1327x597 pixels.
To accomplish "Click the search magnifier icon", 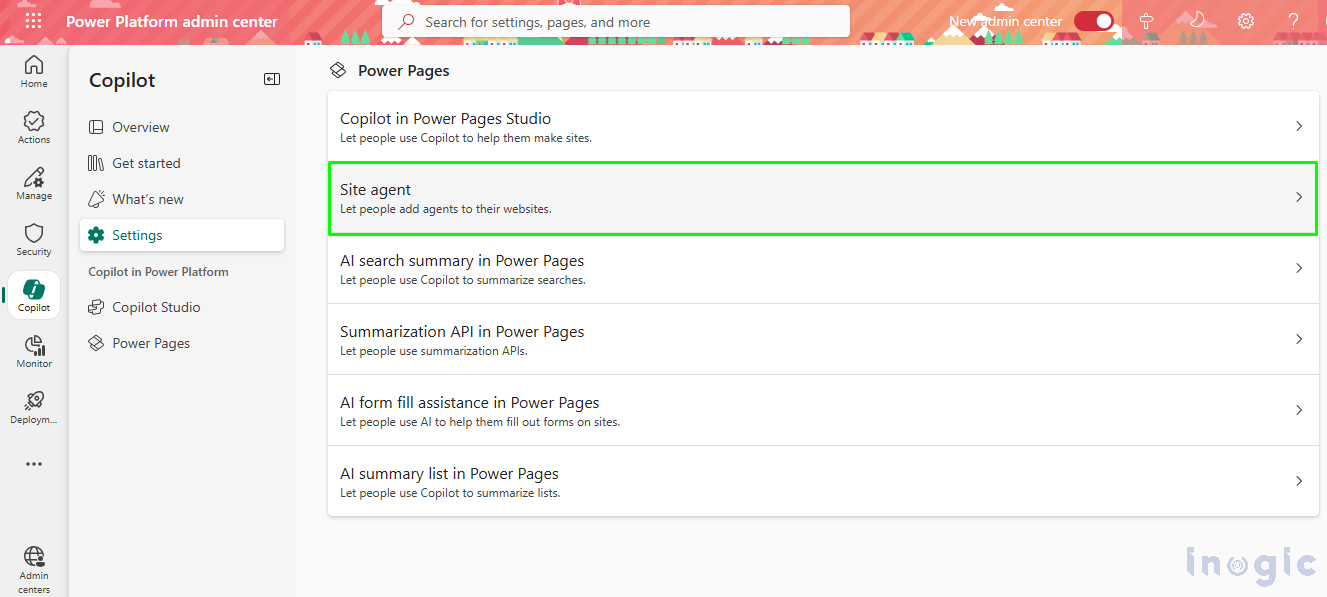I will tap(406, 21).
